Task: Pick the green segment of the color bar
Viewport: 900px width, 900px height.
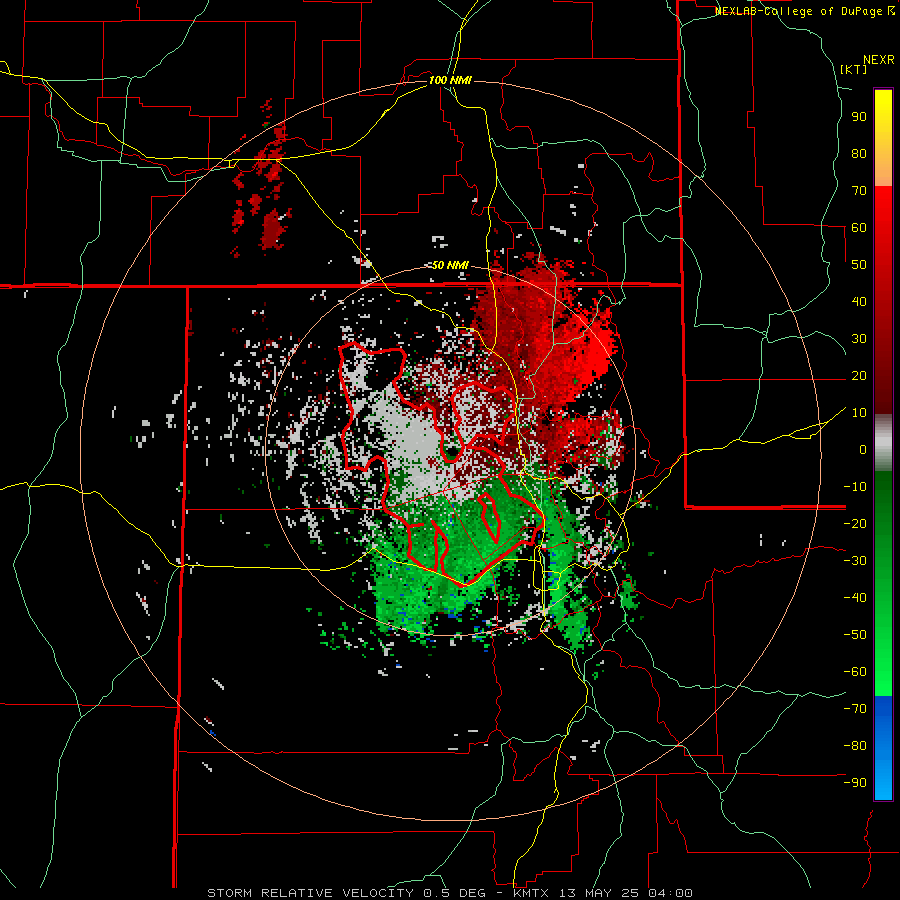Action: [883, 584]
